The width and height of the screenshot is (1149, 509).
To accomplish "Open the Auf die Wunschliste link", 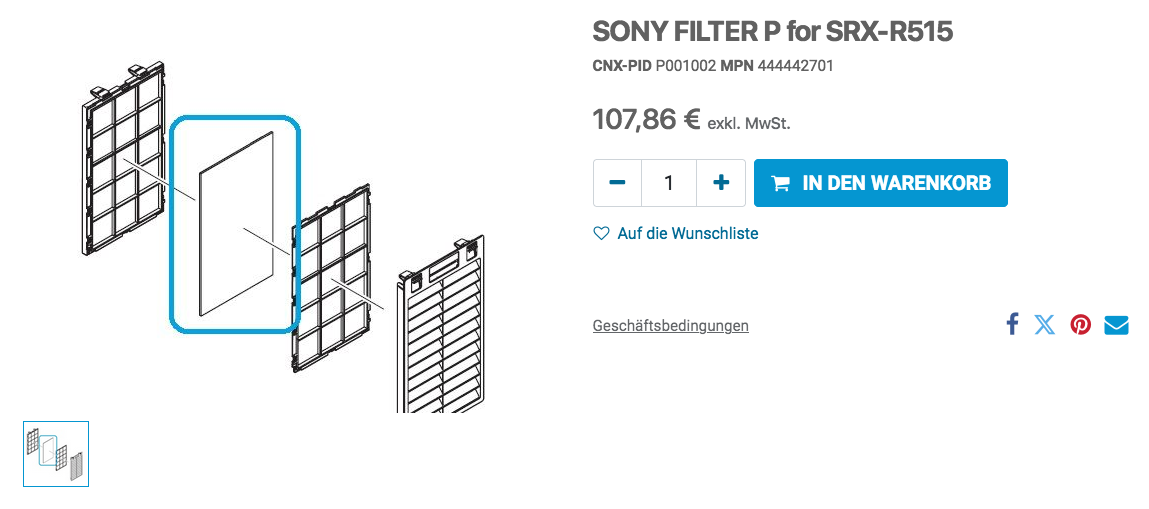I will click(x=688, y=234).
